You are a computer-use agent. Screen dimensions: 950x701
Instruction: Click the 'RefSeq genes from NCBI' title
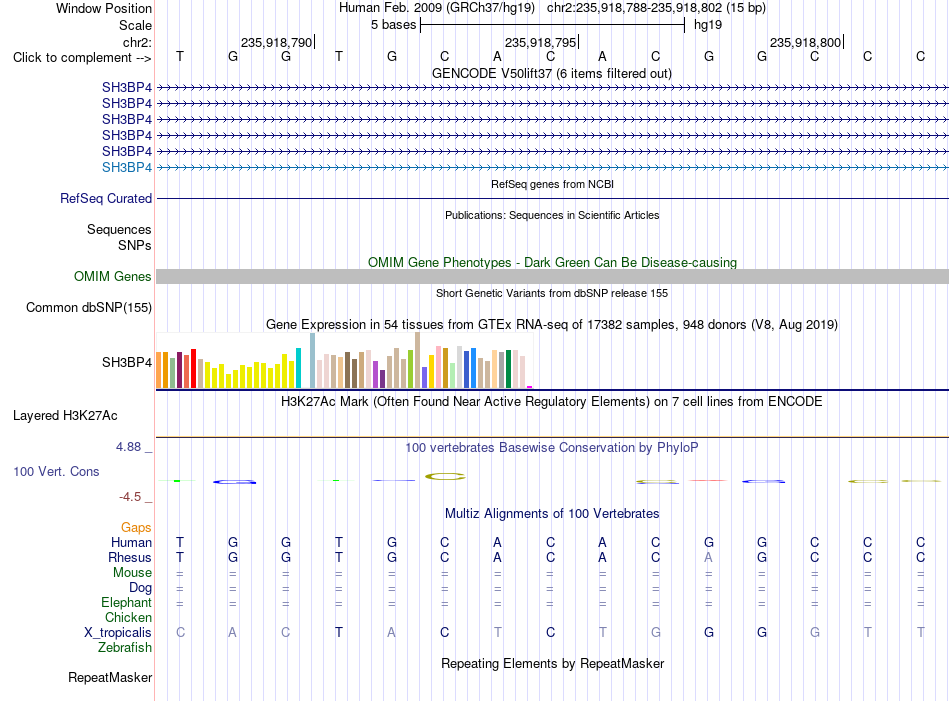(552, 184)
